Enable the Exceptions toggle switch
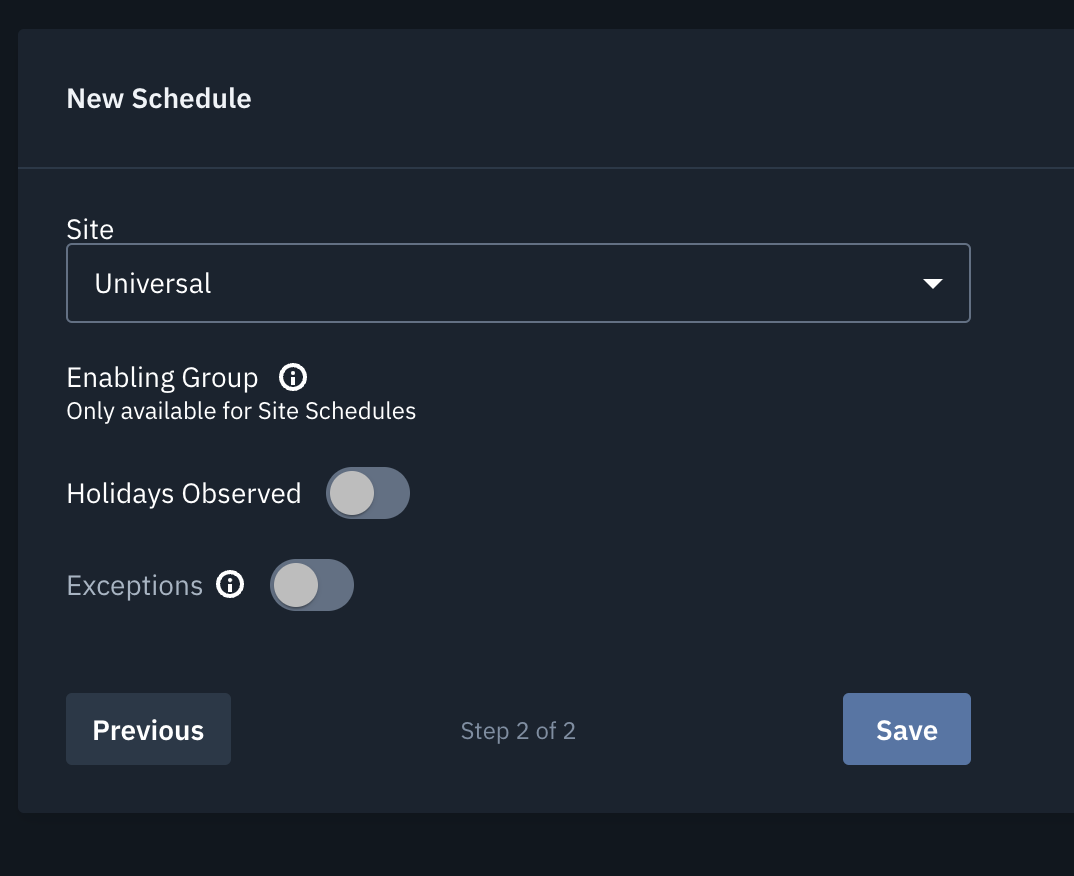The height and width of the screenshot is (876, 1074). pos(312,585)
